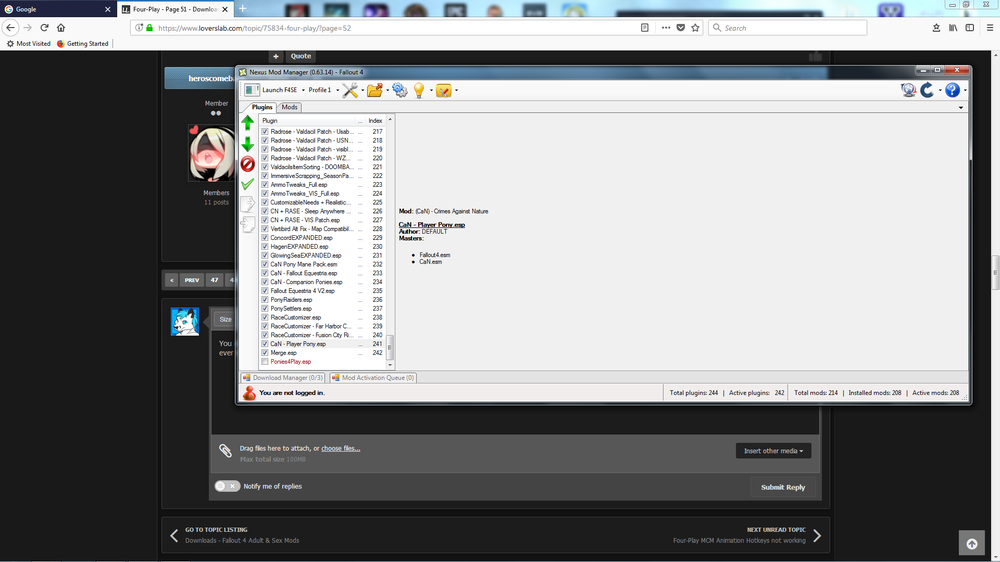Open the Firefox hamburger menu

tap(990, 27)
